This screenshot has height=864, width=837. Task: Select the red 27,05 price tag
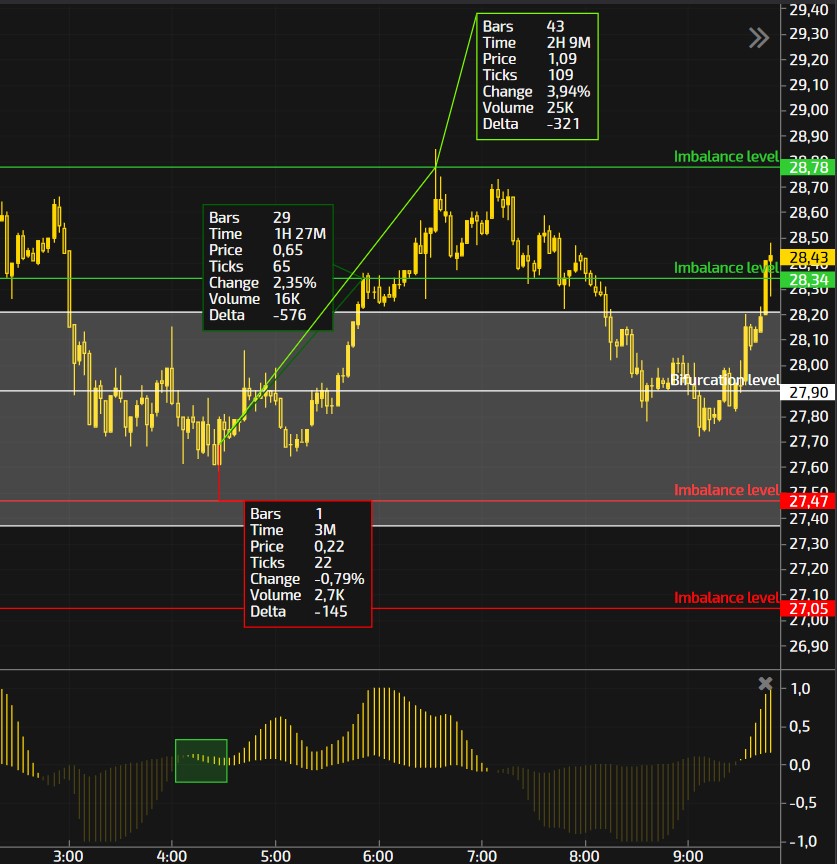[x=806, y=608]
